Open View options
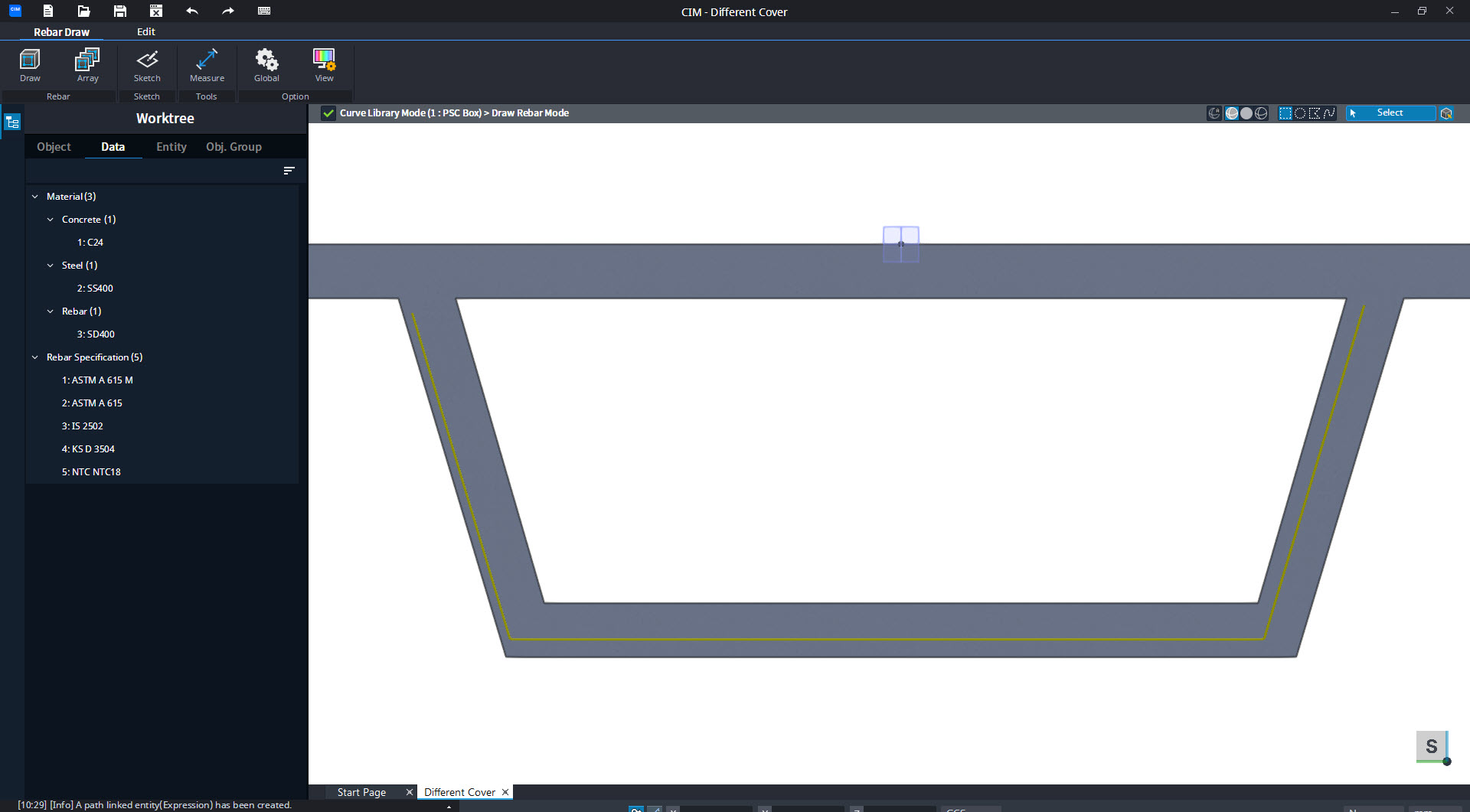 point(324,65)
